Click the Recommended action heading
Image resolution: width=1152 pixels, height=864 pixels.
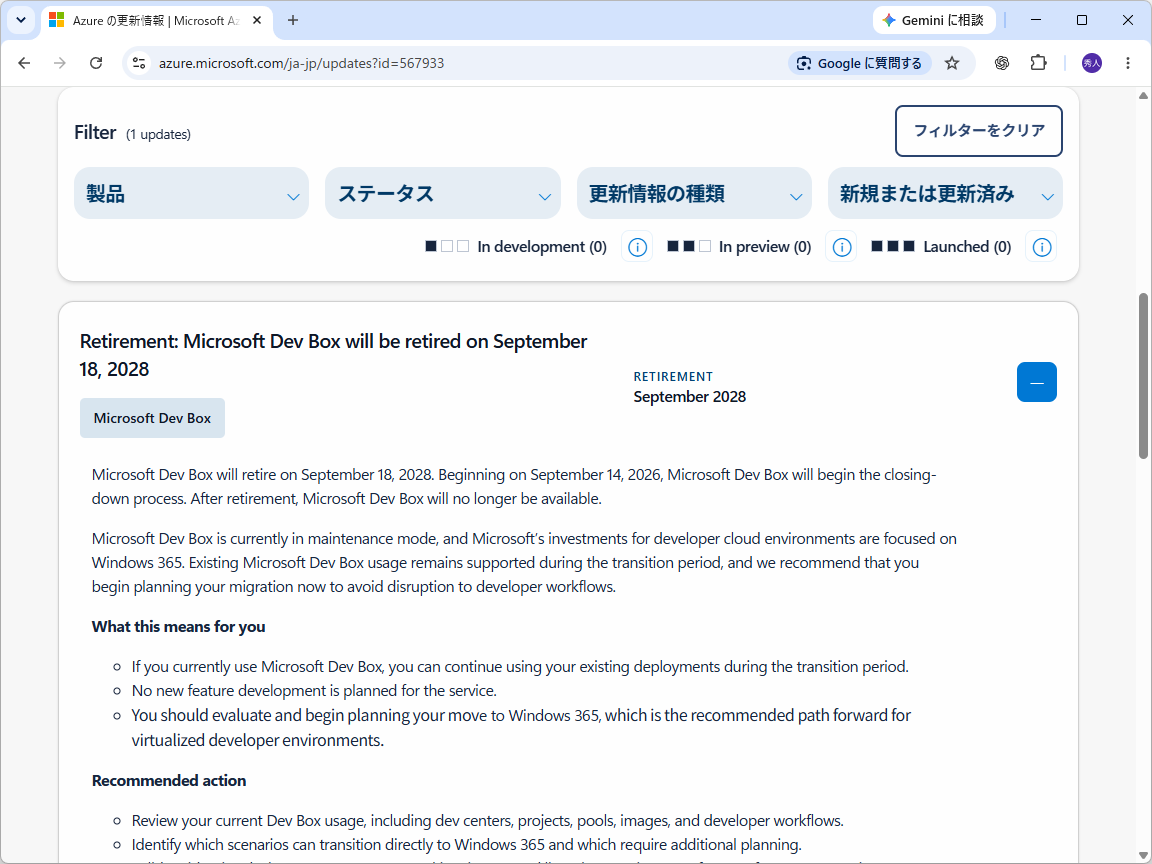click(x=169, y=780)
